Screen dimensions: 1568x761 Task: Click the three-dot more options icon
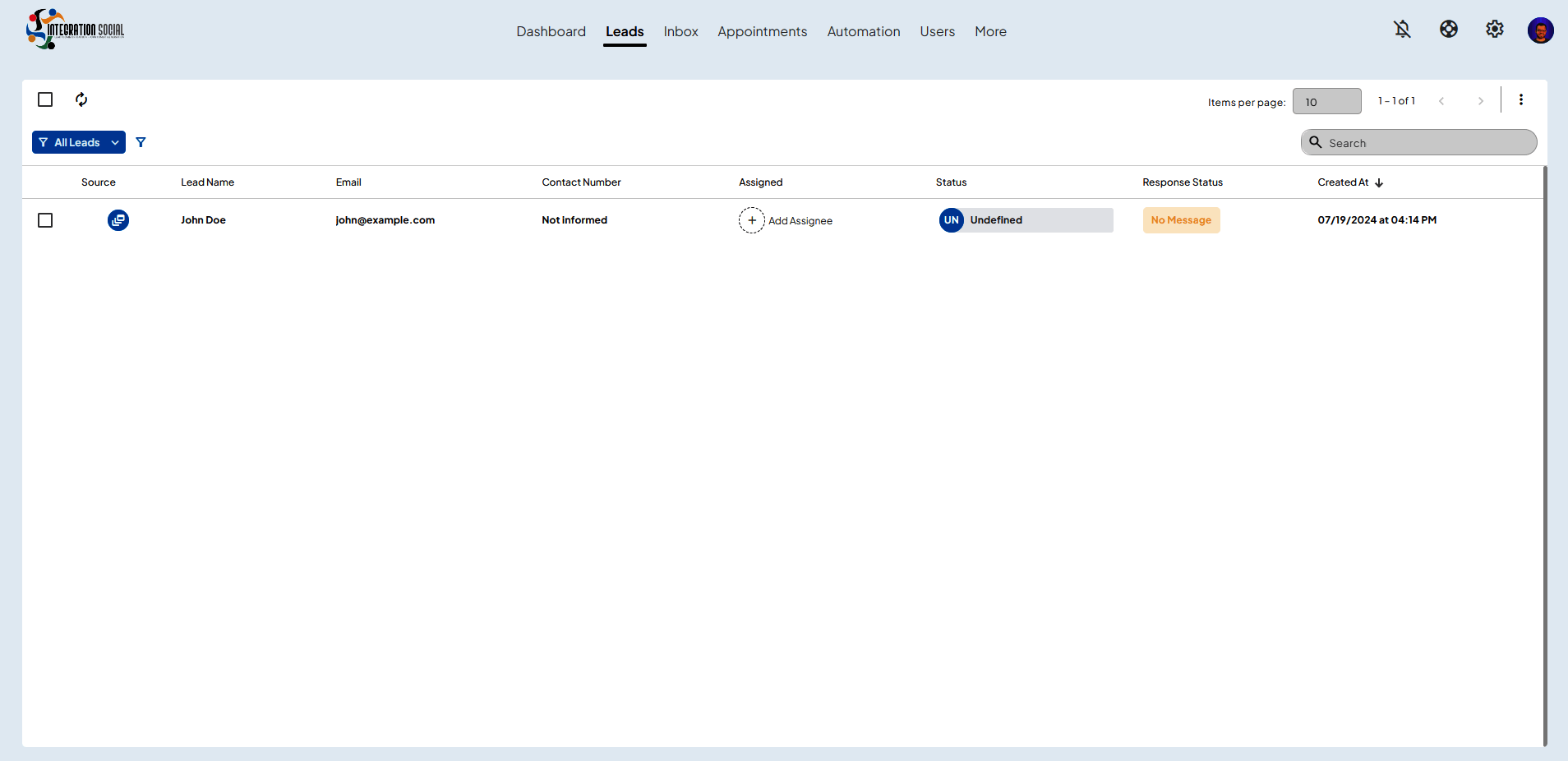tap(1520, 99)
